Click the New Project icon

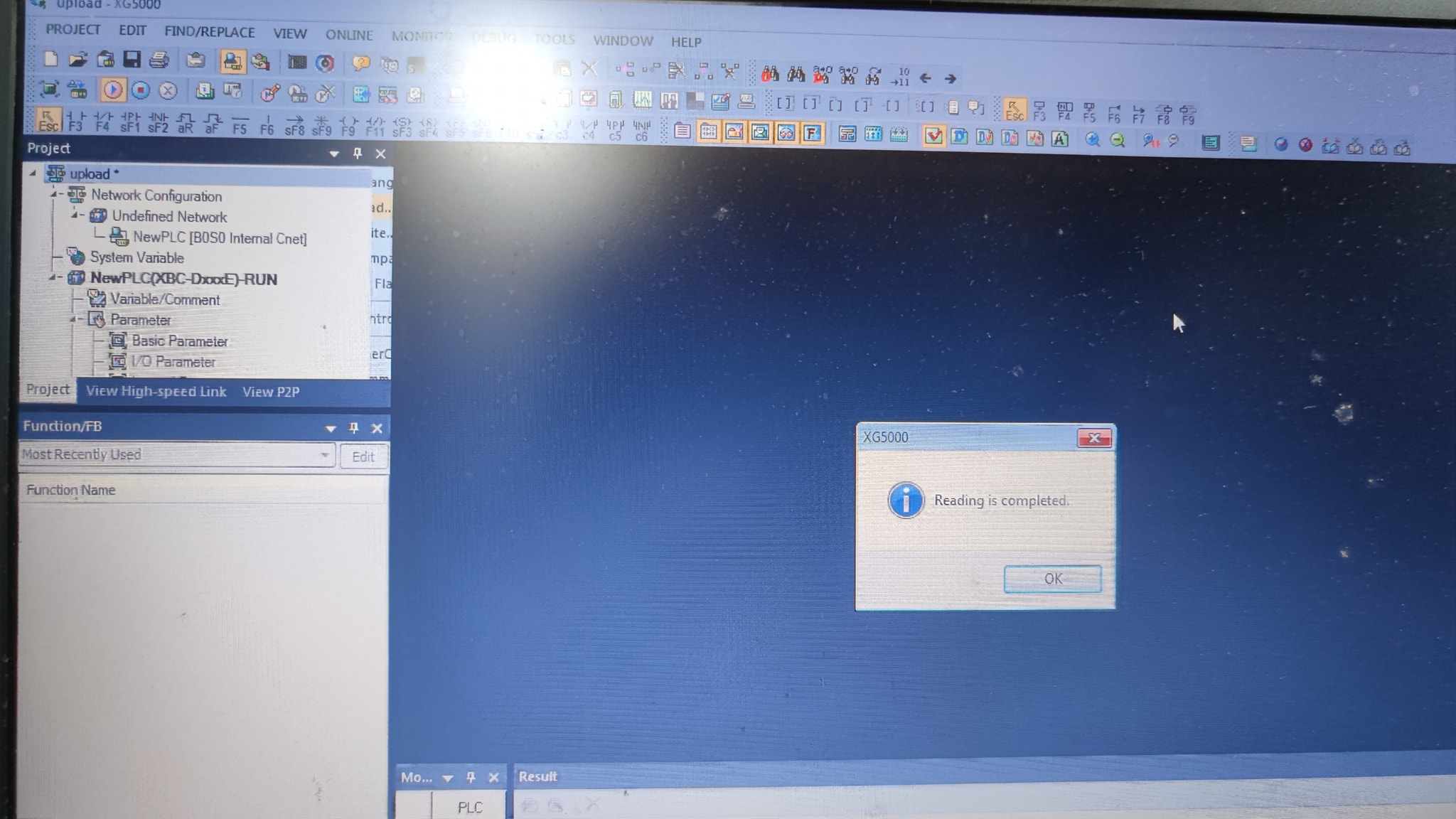pyautogui.click(x=50, y=59)
